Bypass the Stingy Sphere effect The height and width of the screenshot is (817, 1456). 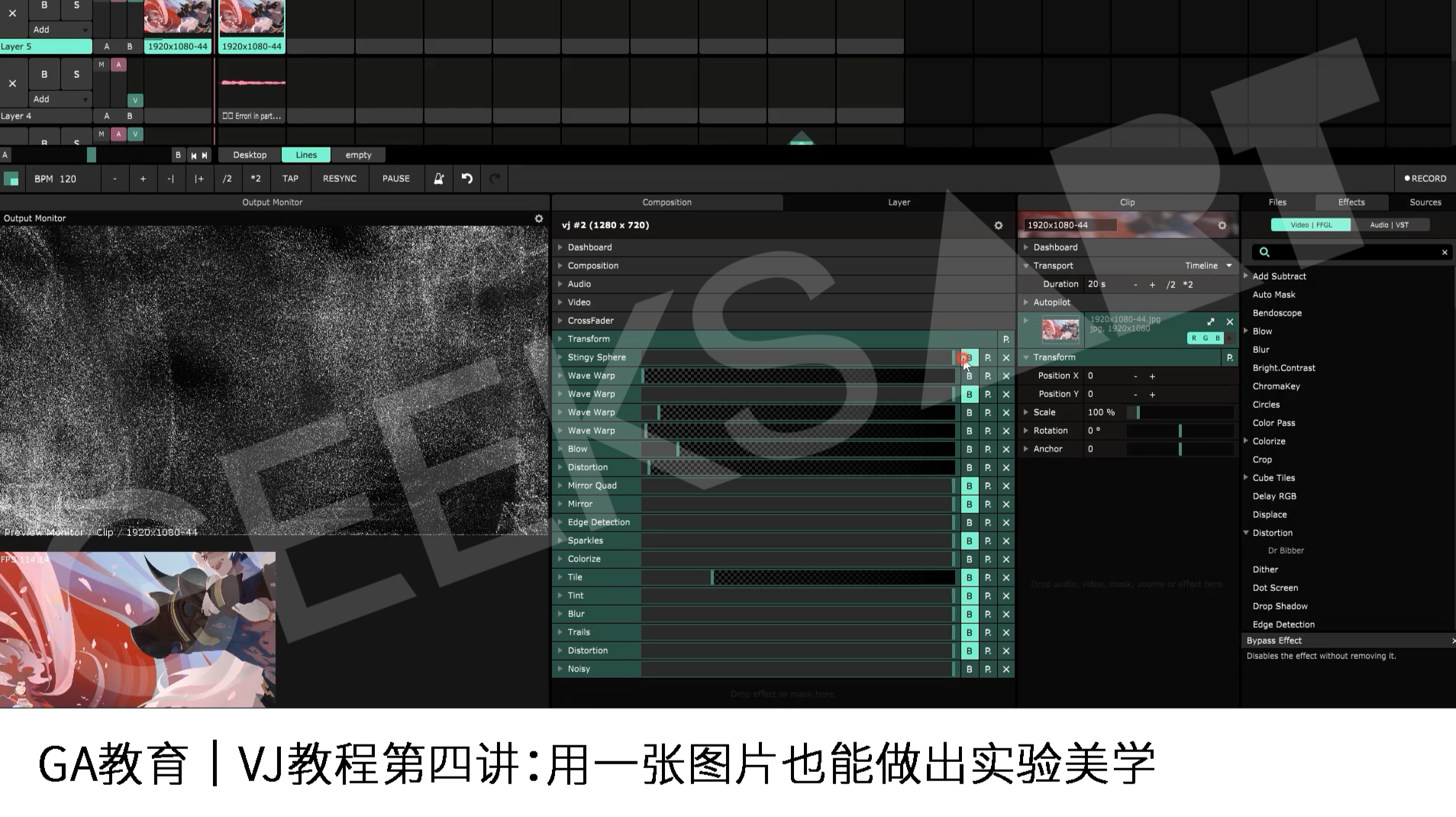pyautogui.click(x=970, y=357)
